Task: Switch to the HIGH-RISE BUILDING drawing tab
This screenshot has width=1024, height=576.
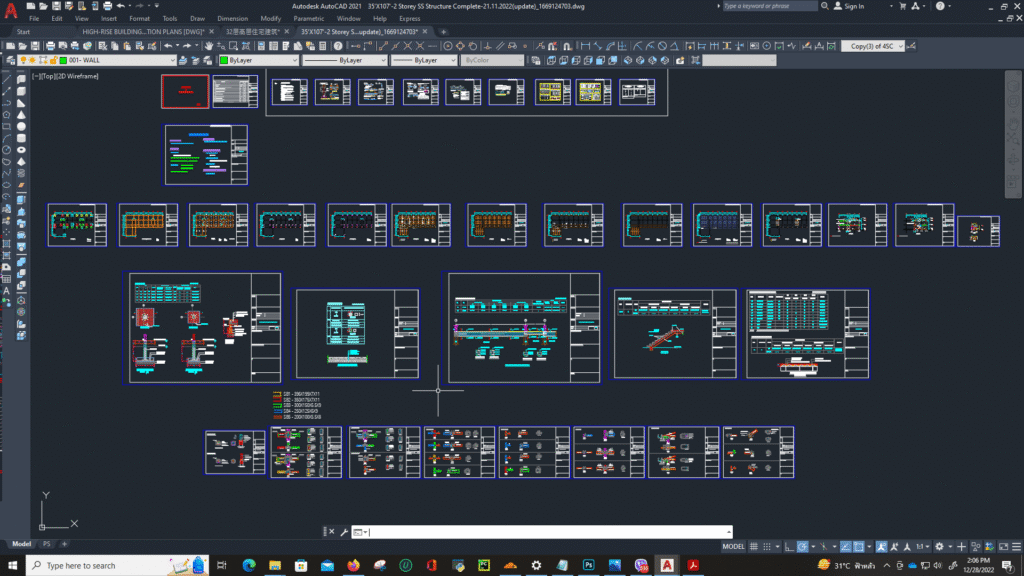Action: click(x=143, y=31)
